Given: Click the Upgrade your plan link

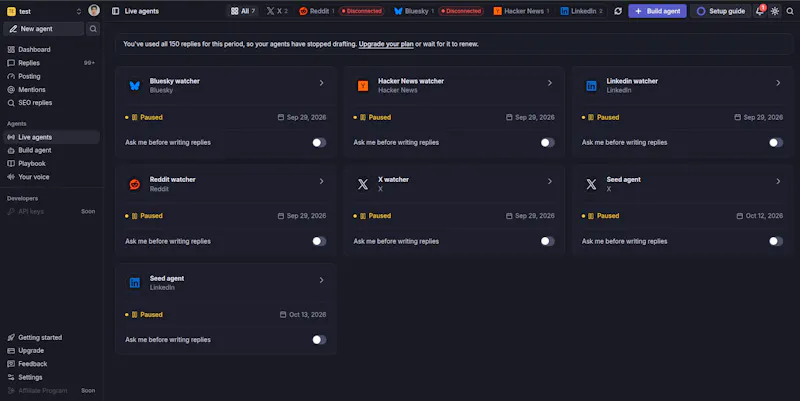Looking at the screenshot, I should point(386,44).
